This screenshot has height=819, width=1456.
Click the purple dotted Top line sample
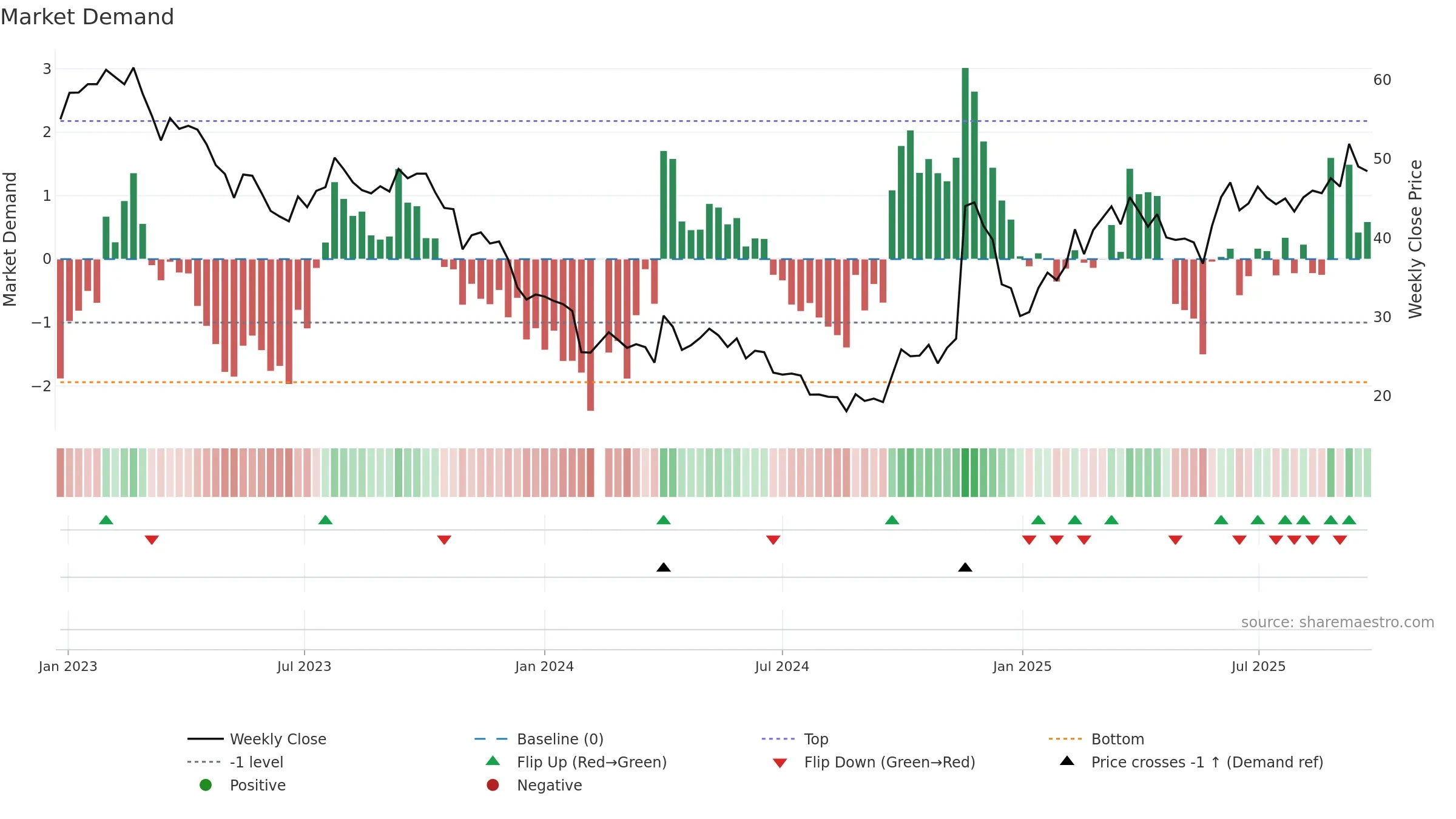780,739
